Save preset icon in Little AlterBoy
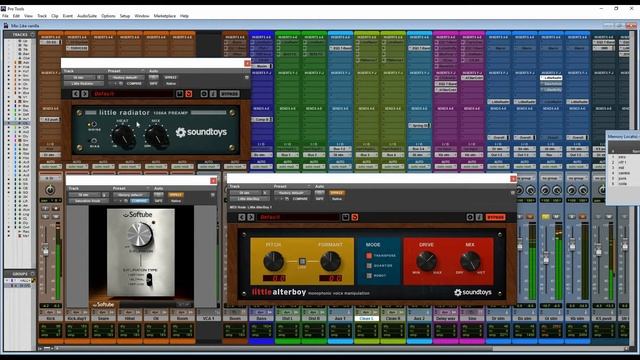This screenshot has width=640, height=360. pos(346,218)
